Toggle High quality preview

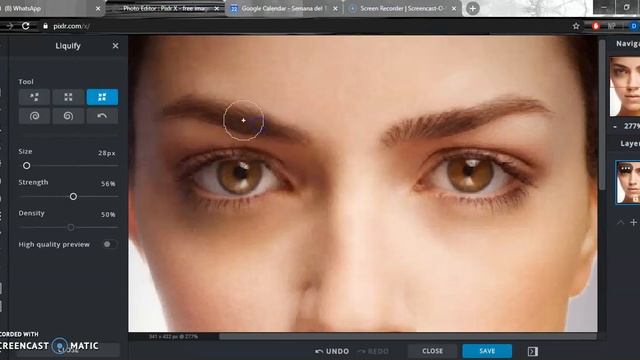109,244
